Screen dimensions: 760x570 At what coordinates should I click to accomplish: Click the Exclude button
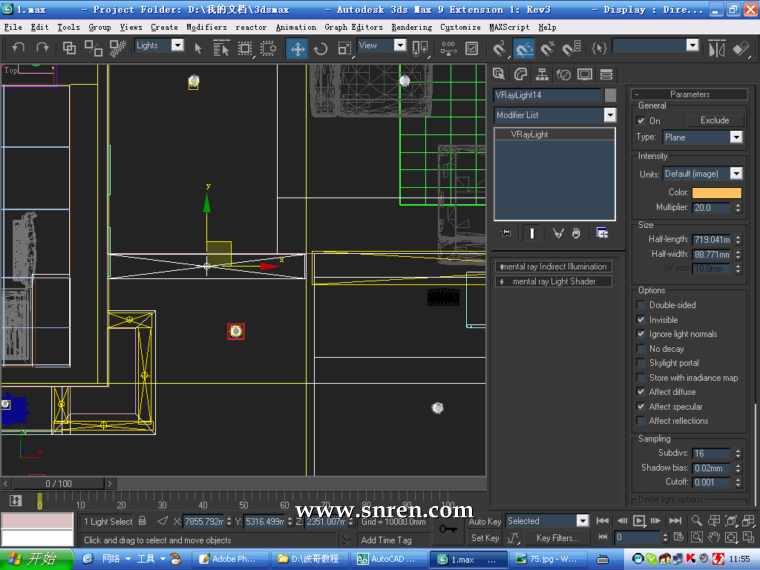point(714,120)
